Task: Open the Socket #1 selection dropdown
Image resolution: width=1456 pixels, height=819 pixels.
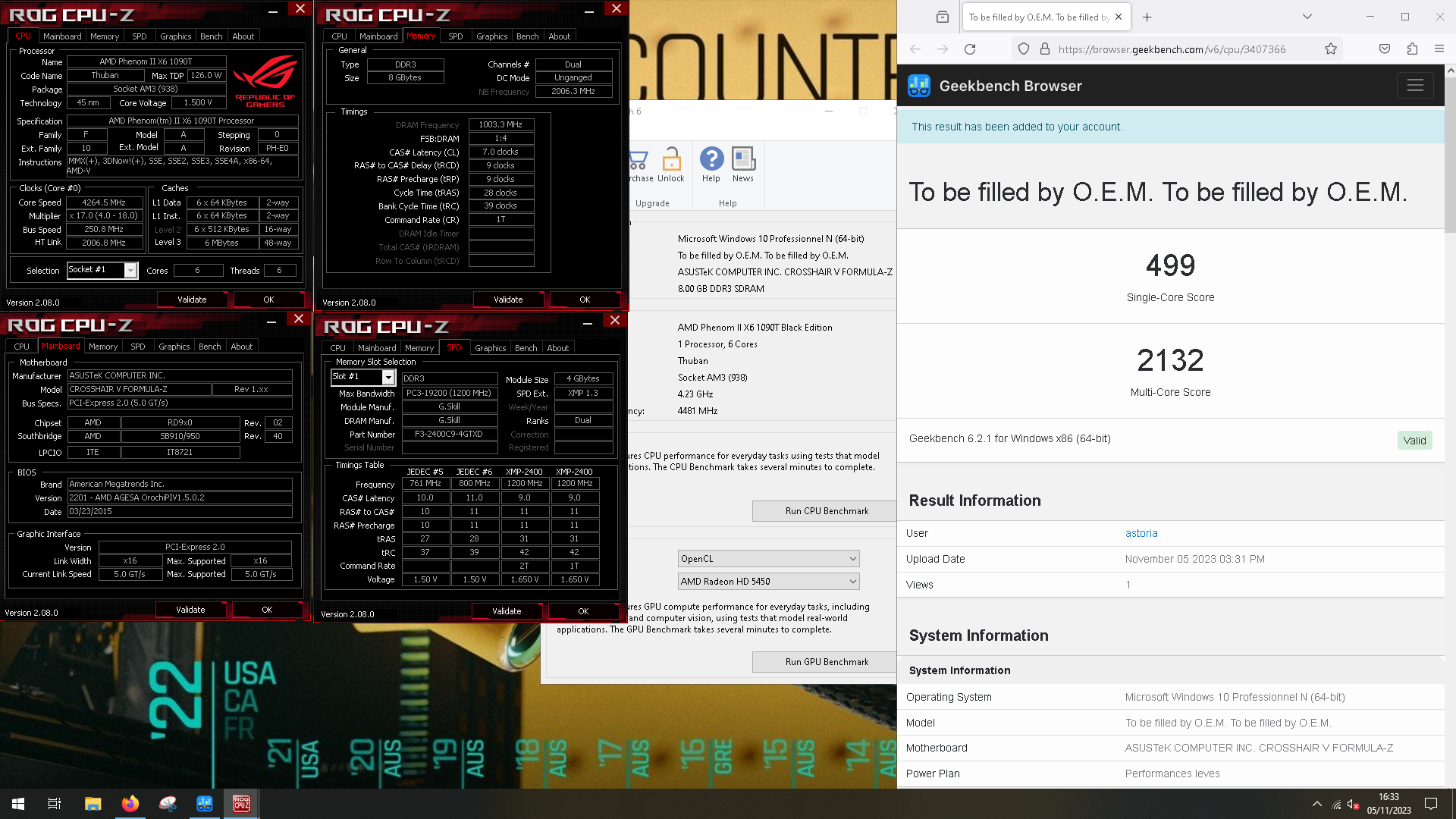Action: pos(102,270)
